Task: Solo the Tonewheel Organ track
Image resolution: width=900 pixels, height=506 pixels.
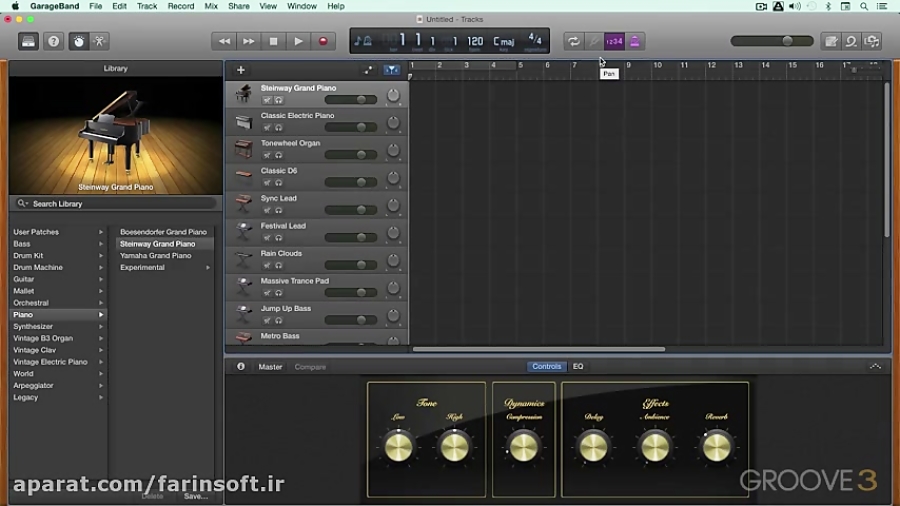Action: pyautogui.click(x=278, y=155)
